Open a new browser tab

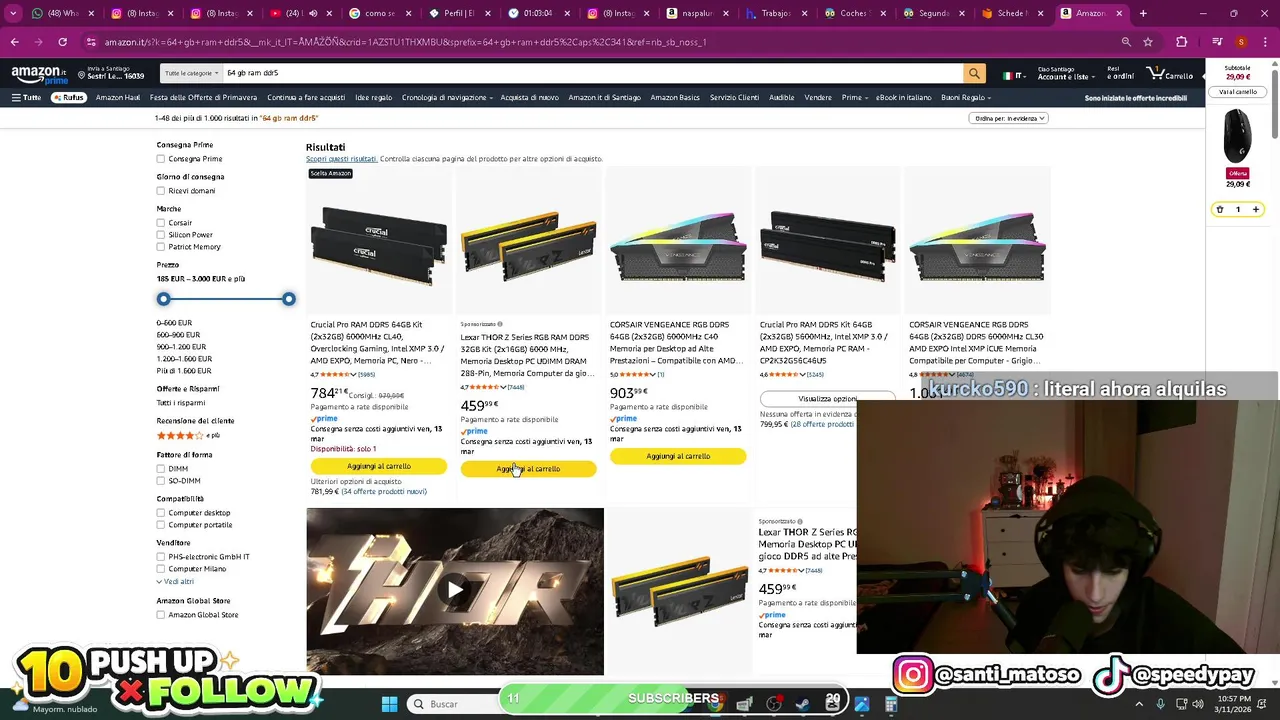click(x=1143, y=13)
